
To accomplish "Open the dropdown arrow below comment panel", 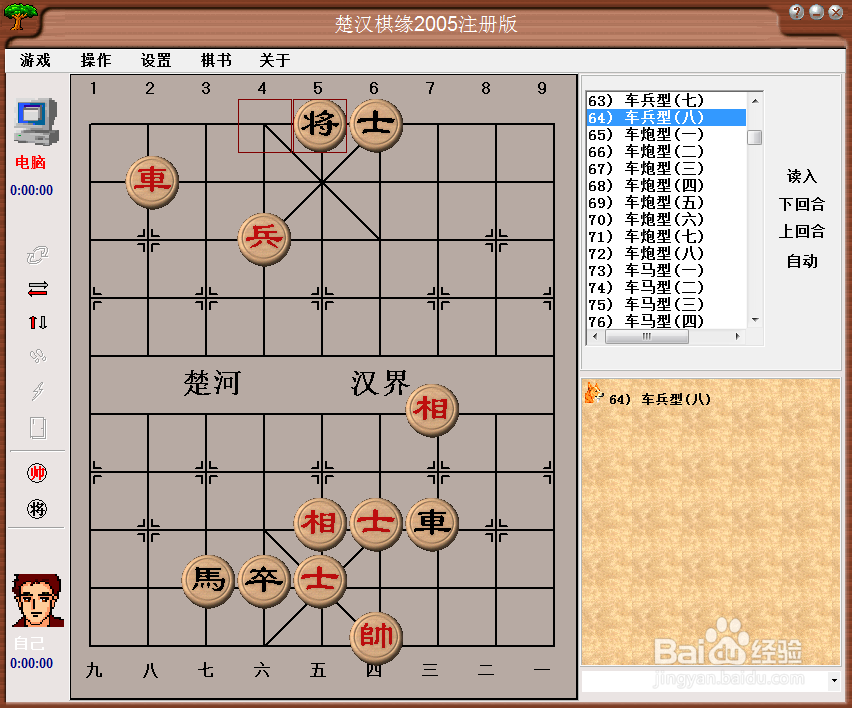I will pyautogui.click(x=834, y=680).
